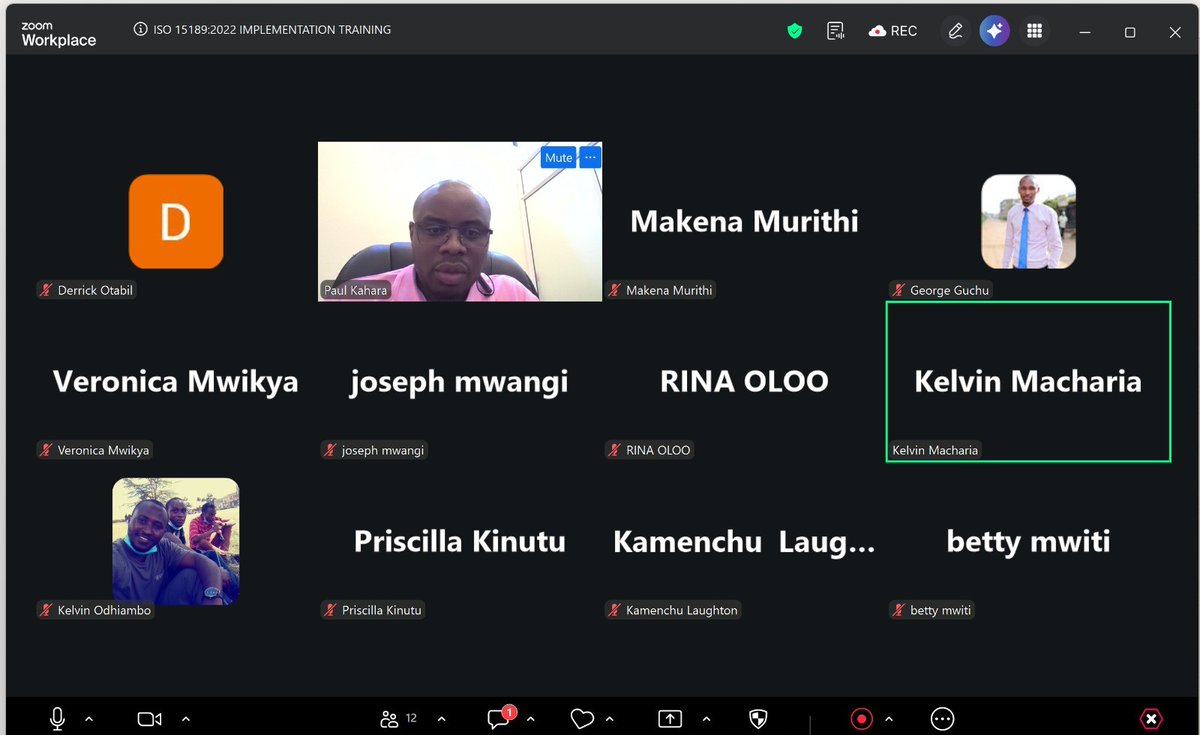The image size is (1200, 735).
Task: Toggle the video camera in bottom toolbar
Action: (x=149, y=718)
